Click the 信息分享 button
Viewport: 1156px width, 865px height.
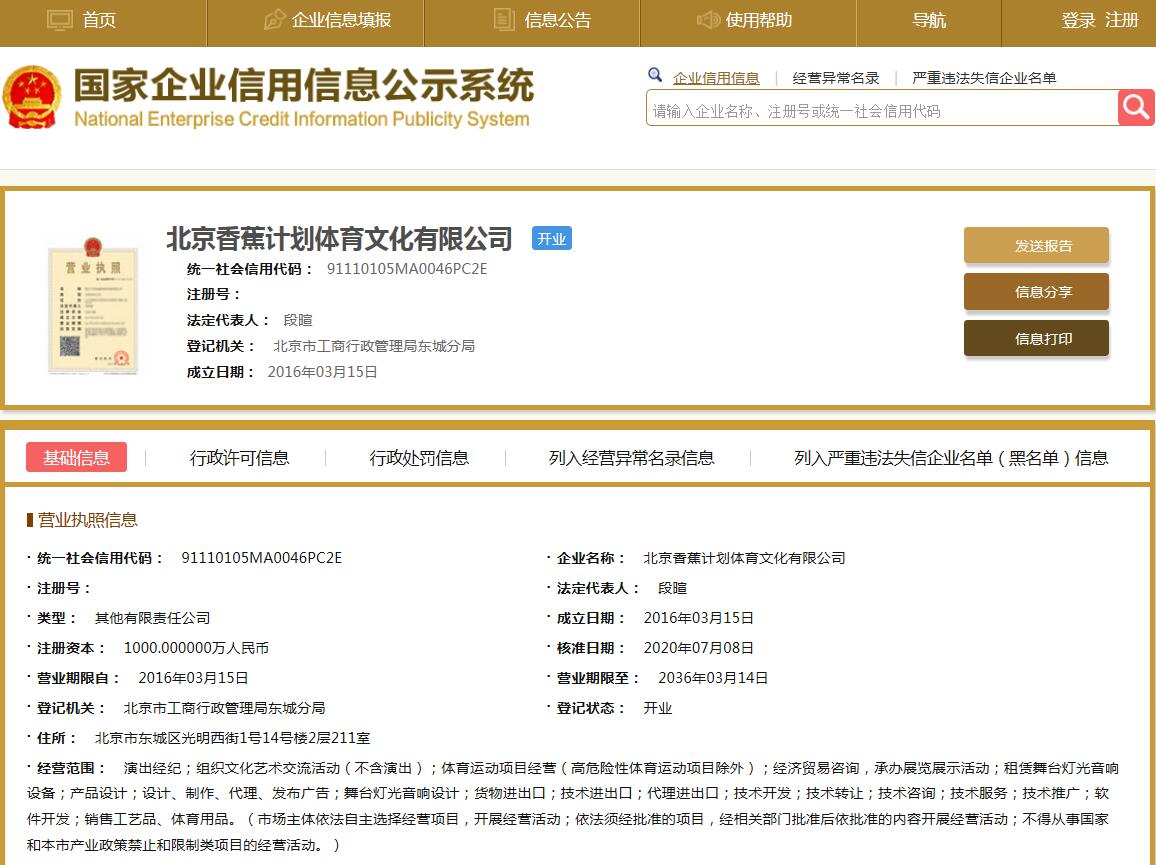tap(1036, 291)
